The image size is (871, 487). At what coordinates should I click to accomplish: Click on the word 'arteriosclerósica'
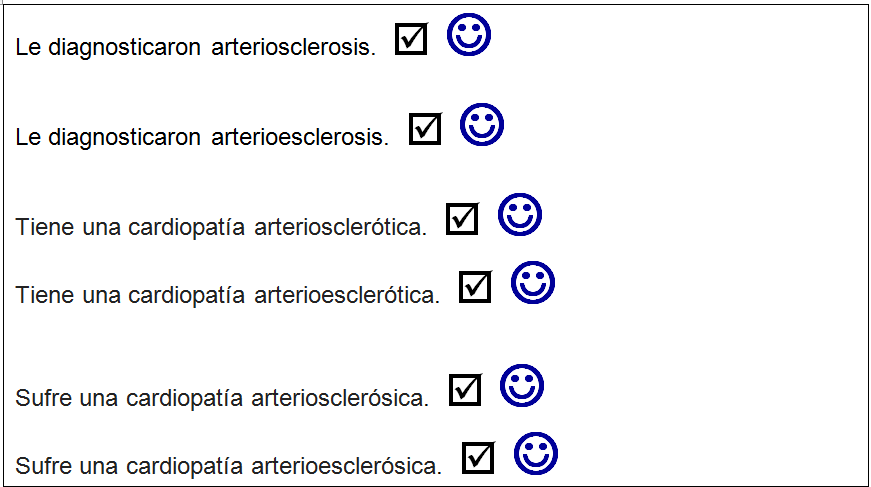[x=340, y=398]
